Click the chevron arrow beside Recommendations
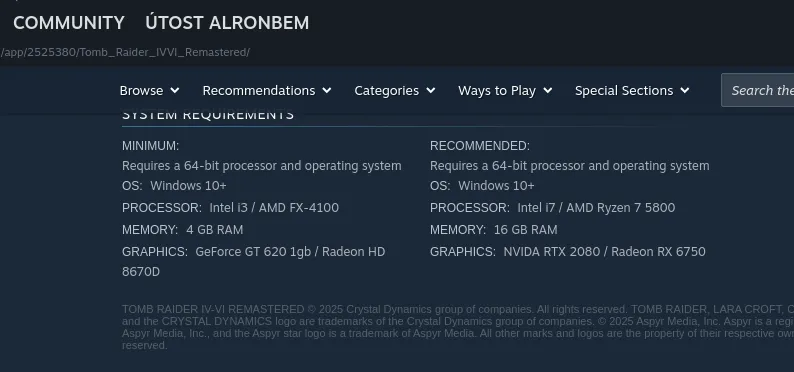 327,91
